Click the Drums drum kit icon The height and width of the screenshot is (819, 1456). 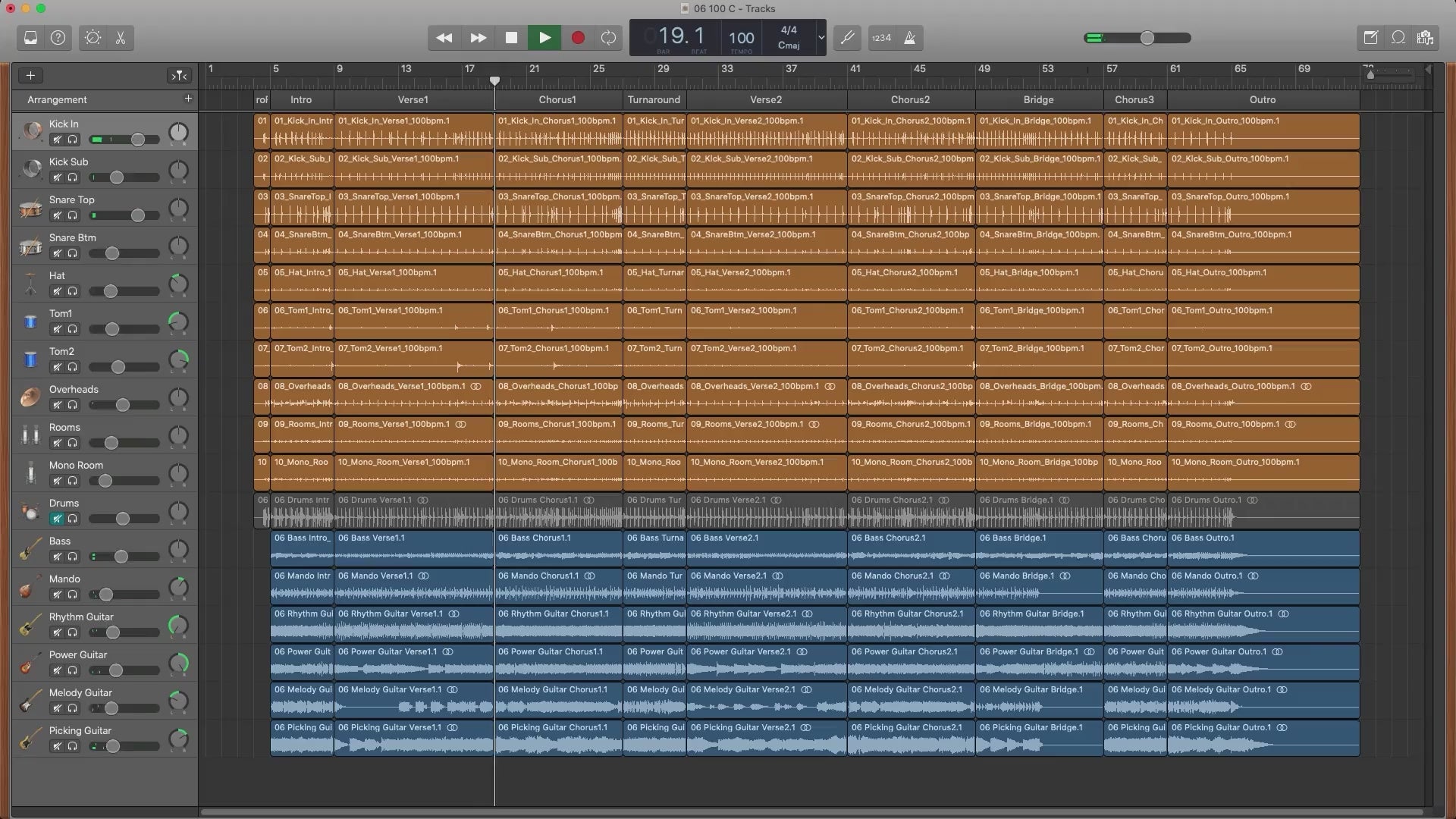(31, 511)
